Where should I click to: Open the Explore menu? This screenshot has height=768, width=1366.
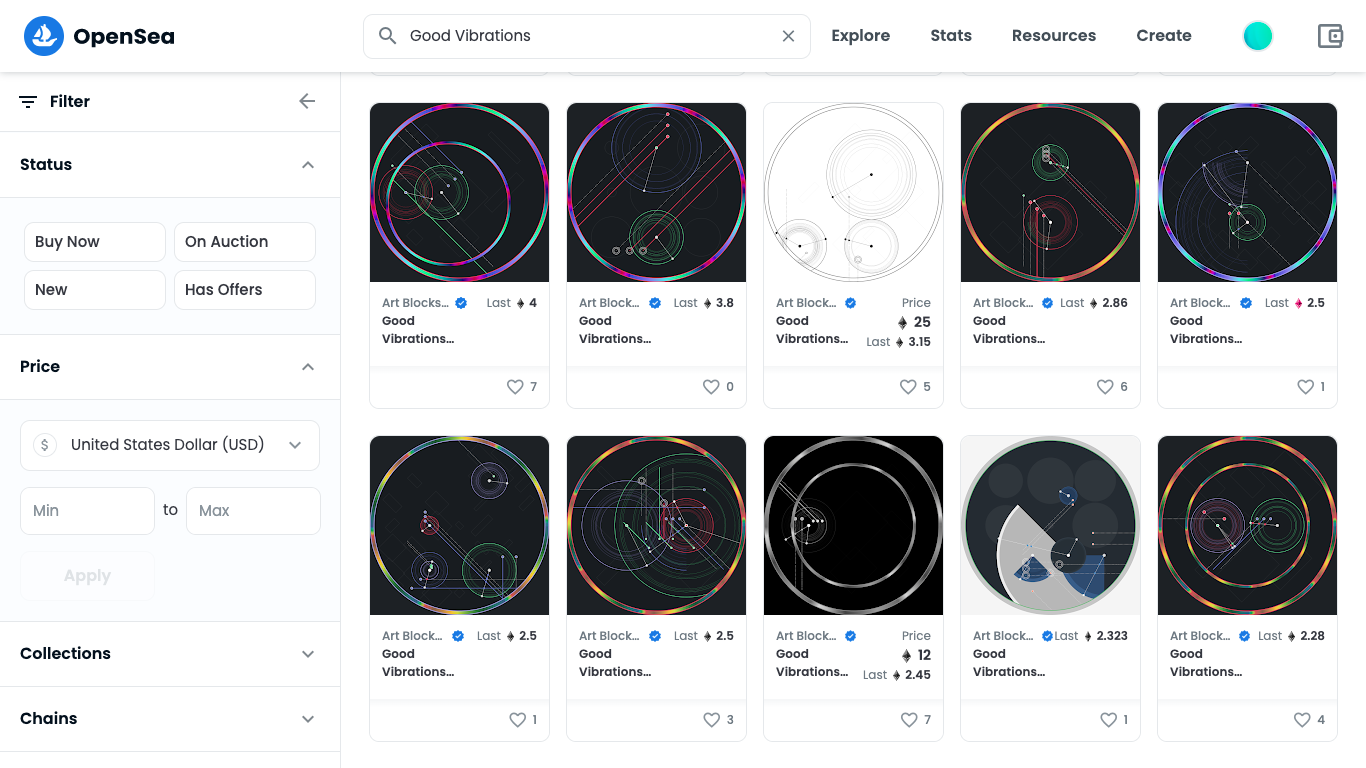pos(861,36)
